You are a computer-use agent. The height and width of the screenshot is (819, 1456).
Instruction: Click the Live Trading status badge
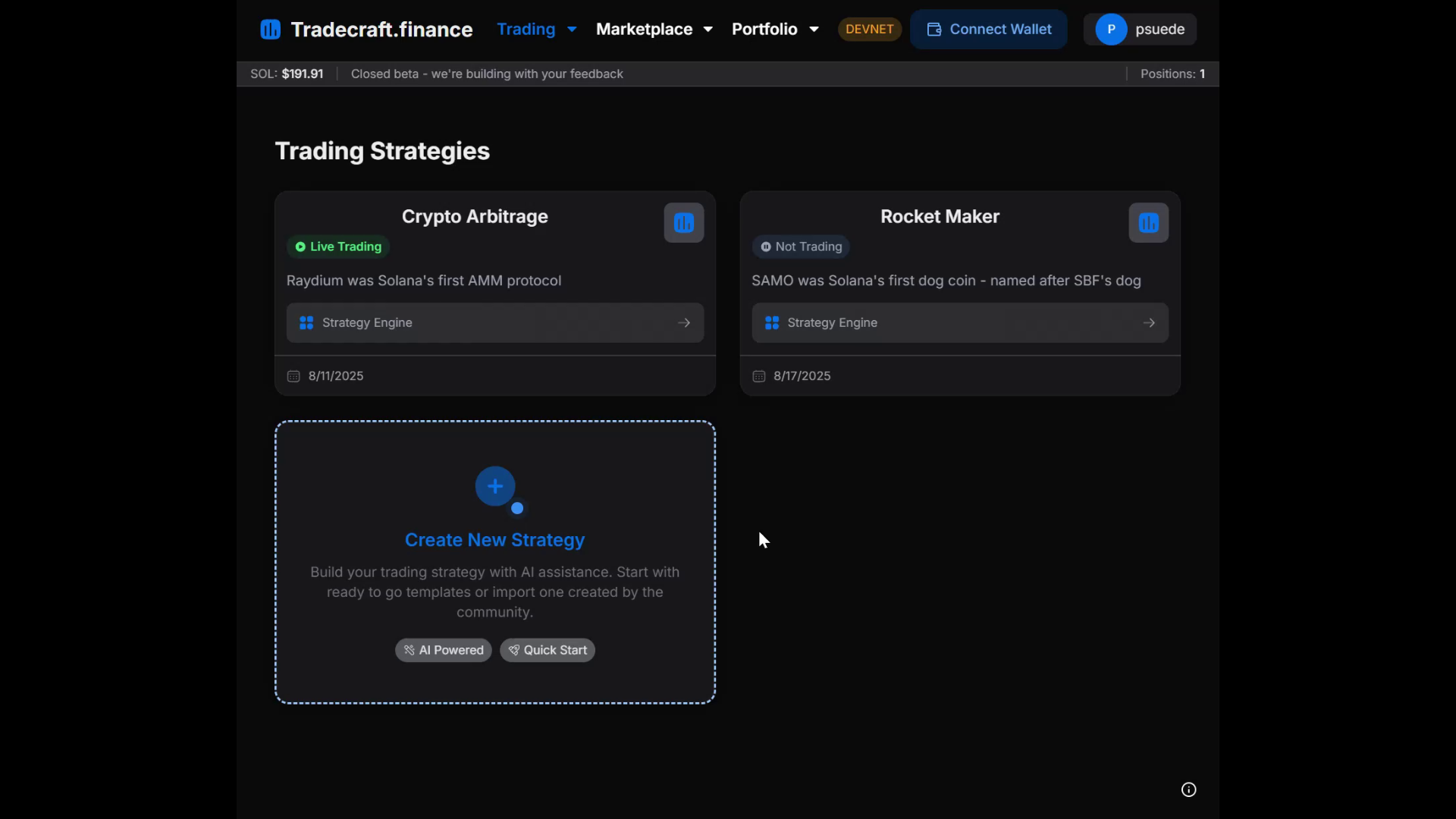(x=338, y=246)
